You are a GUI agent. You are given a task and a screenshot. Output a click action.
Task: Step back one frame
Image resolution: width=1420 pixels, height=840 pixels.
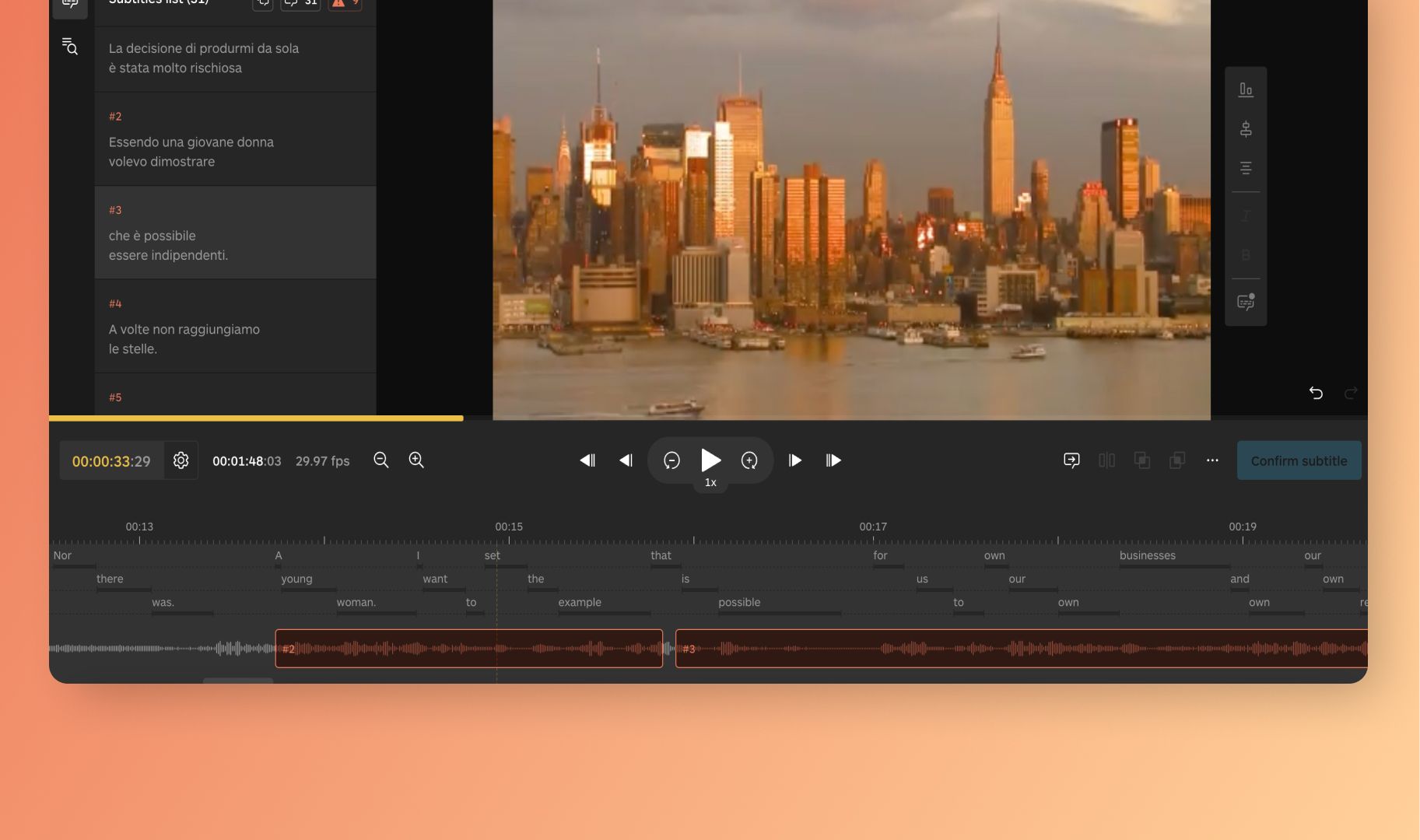tap(626, 460)
